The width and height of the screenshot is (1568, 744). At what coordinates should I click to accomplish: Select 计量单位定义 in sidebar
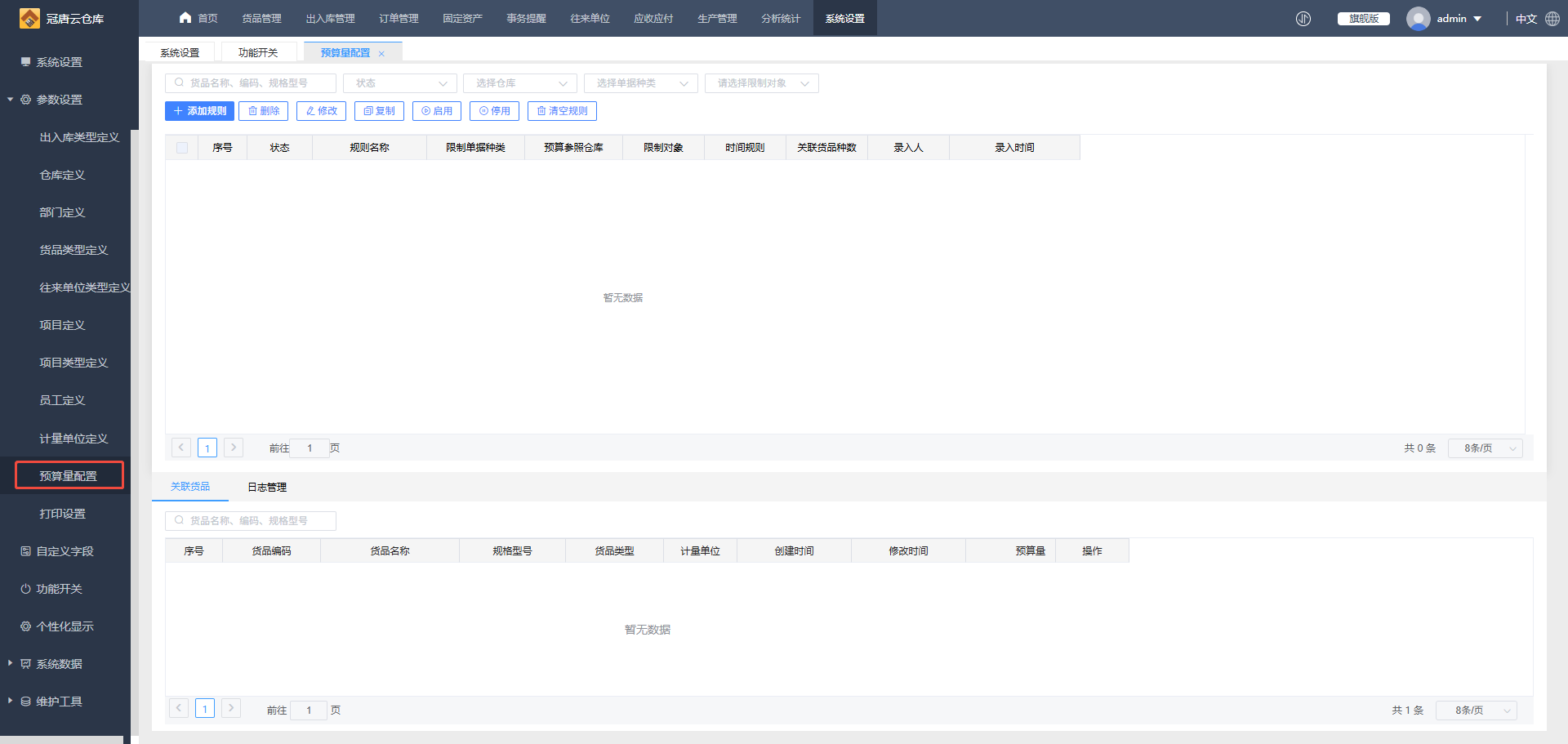(73, 439)
